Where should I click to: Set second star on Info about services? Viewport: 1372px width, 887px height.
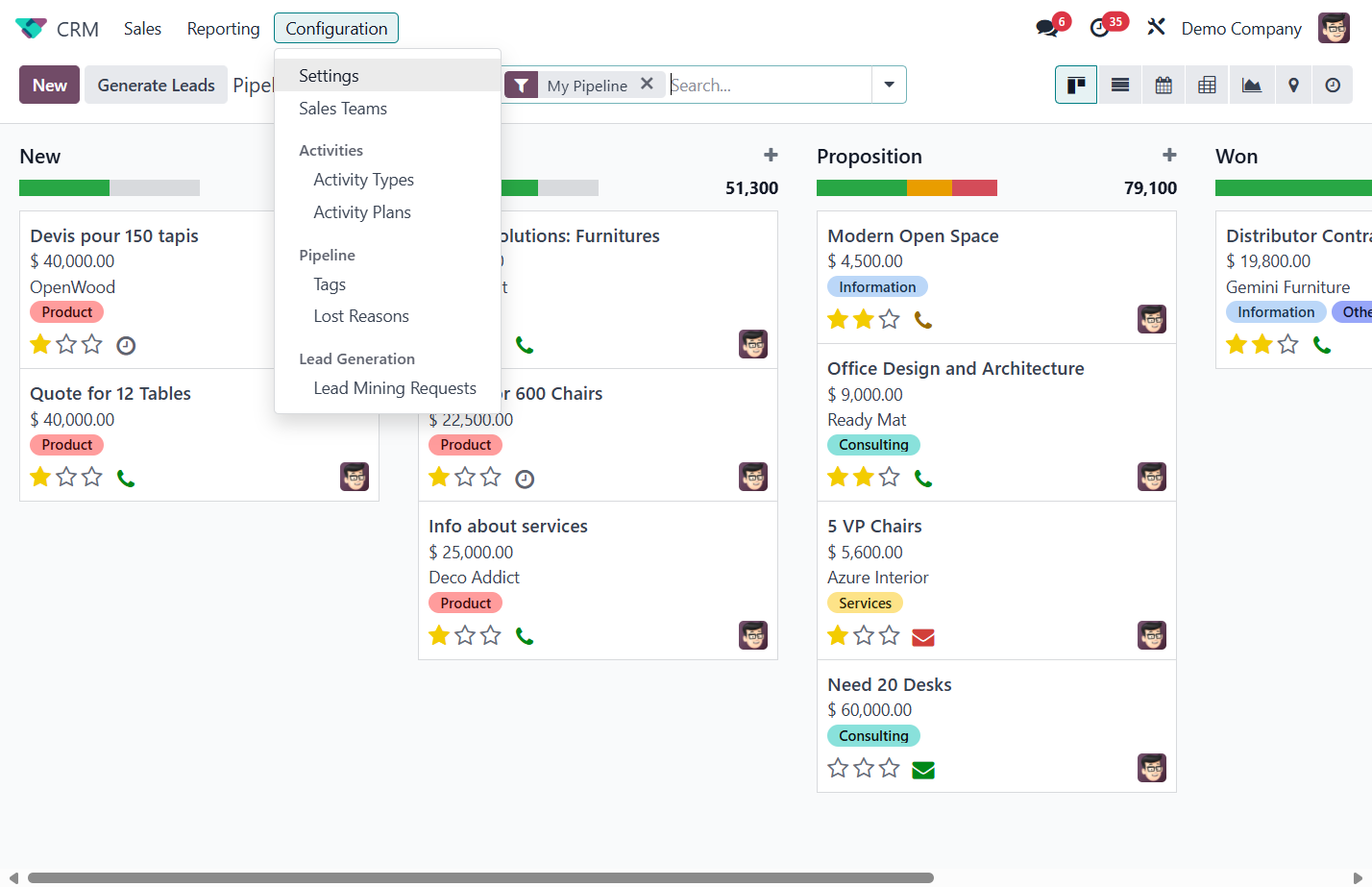point(465,635)
